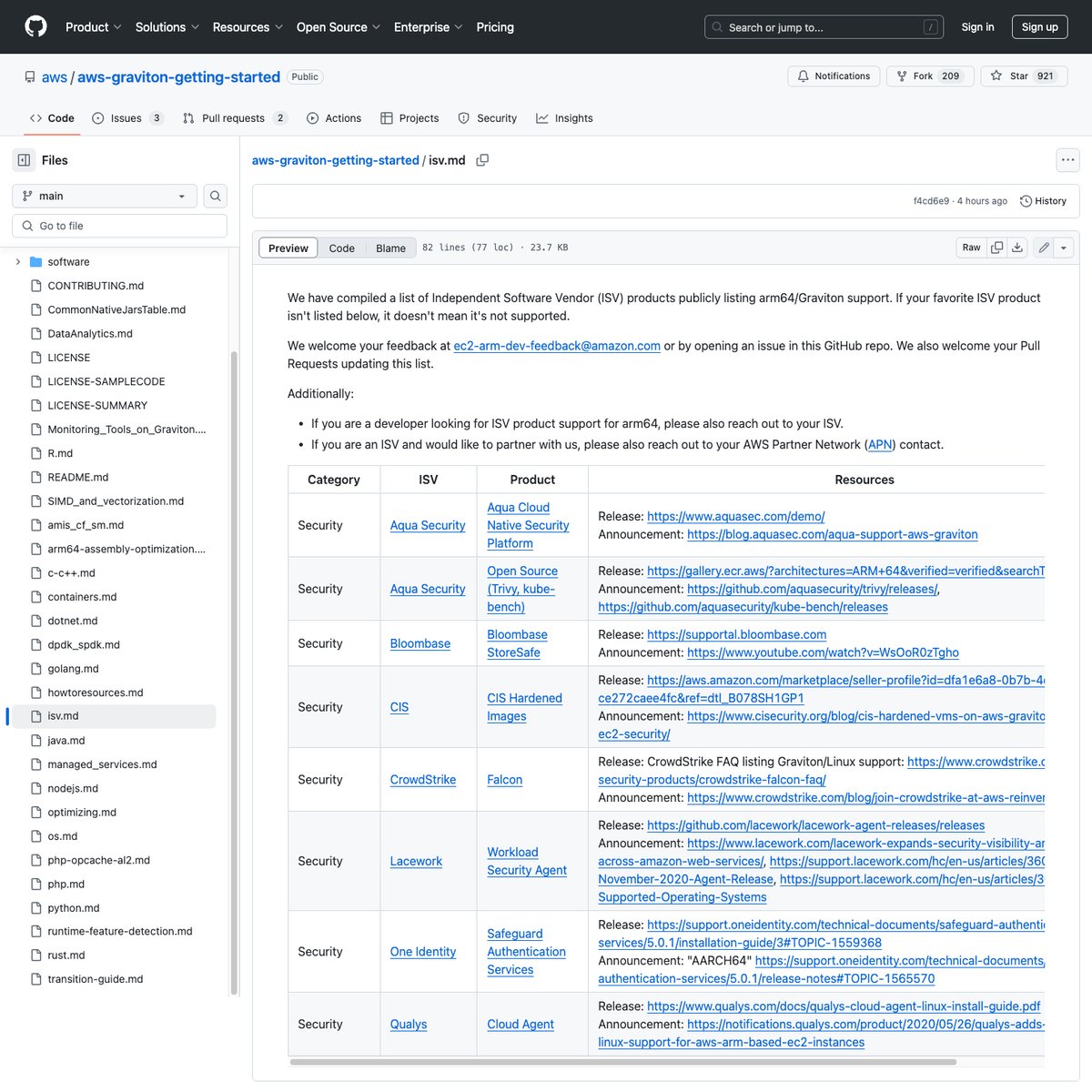
Task: Open the Lacework ISV link
Action: [x=416, y=861]
